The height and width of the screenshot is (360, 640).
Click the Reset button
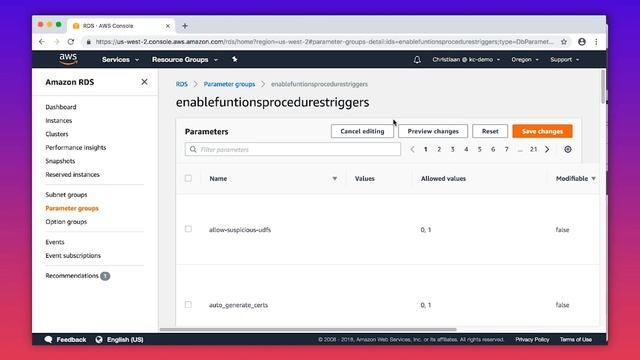pyautogui.click(x=490, y=131)
